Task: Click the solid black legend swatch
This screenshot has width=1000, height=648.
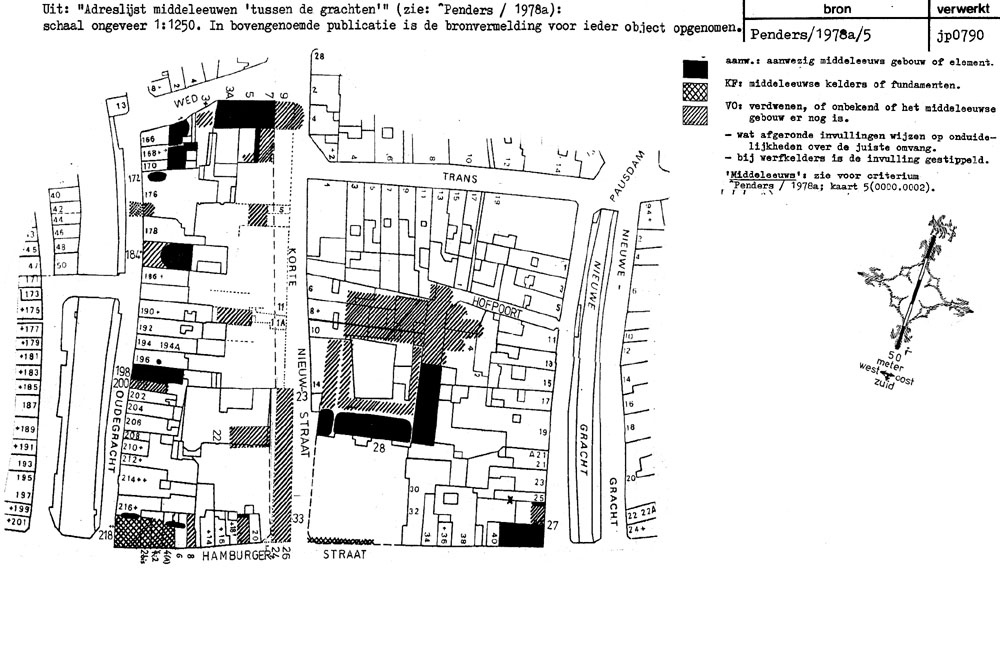Action: [x=691, y=67]
